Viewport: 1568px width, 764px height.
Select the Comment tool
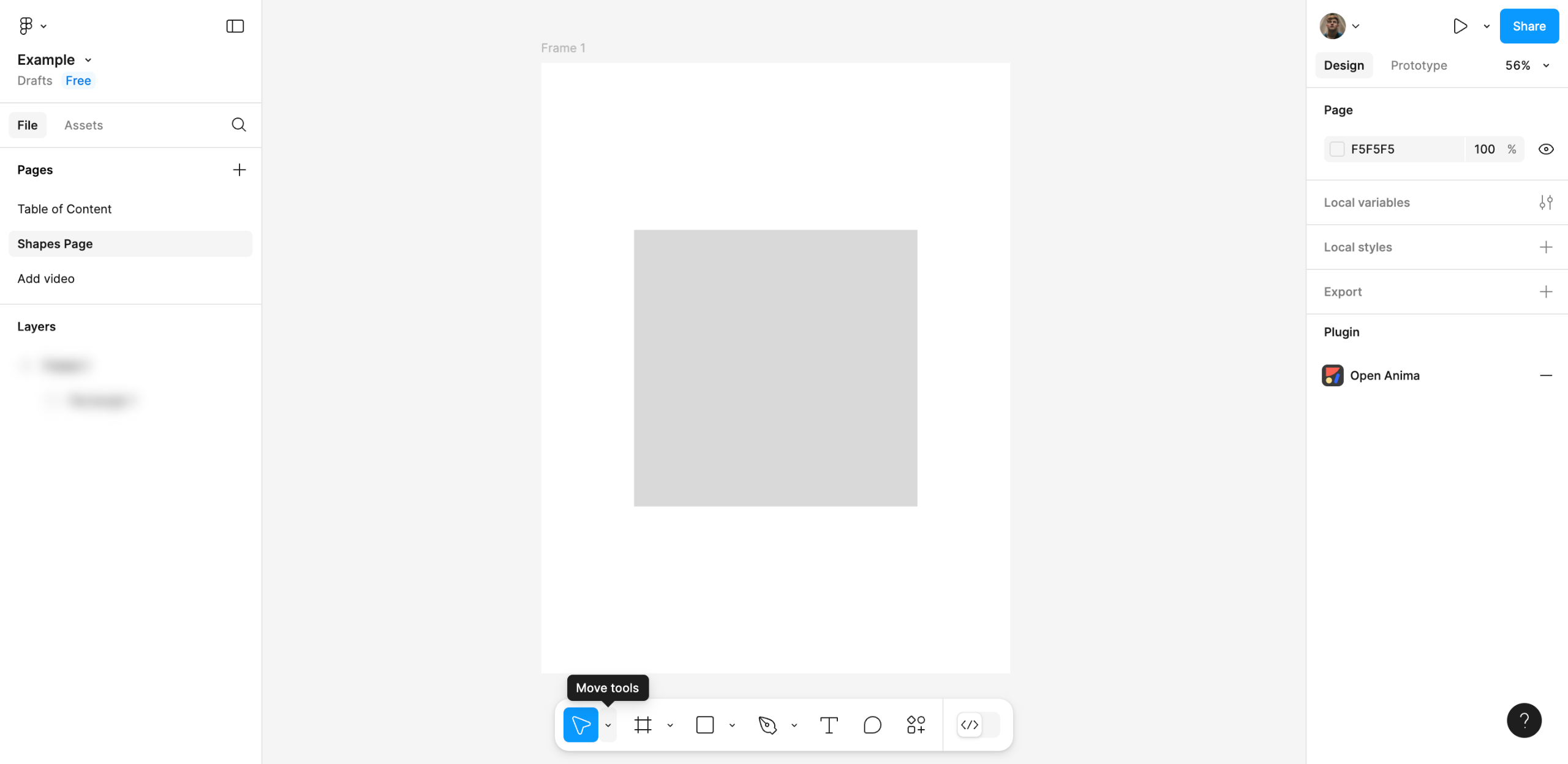coord(872,725)
